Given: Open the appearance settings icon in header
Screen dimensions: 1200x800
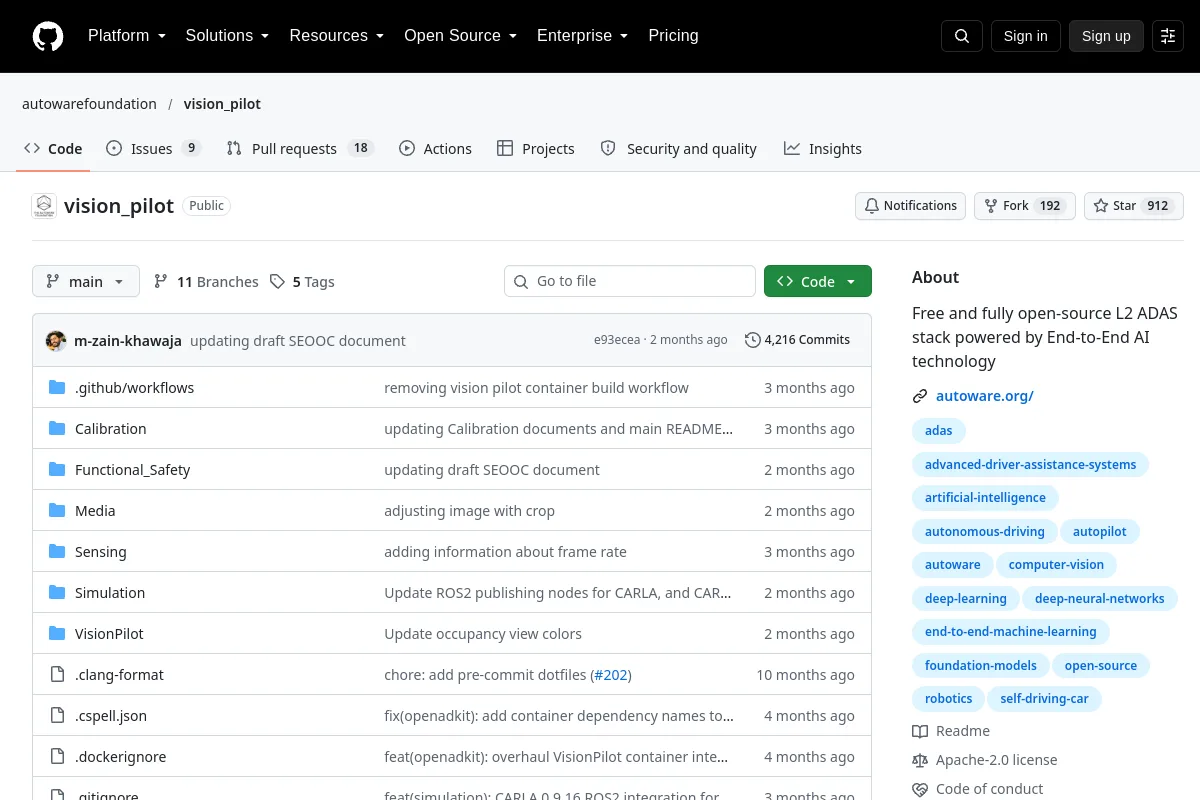Looking at the screenshot, I should [x=1168, y=36].
